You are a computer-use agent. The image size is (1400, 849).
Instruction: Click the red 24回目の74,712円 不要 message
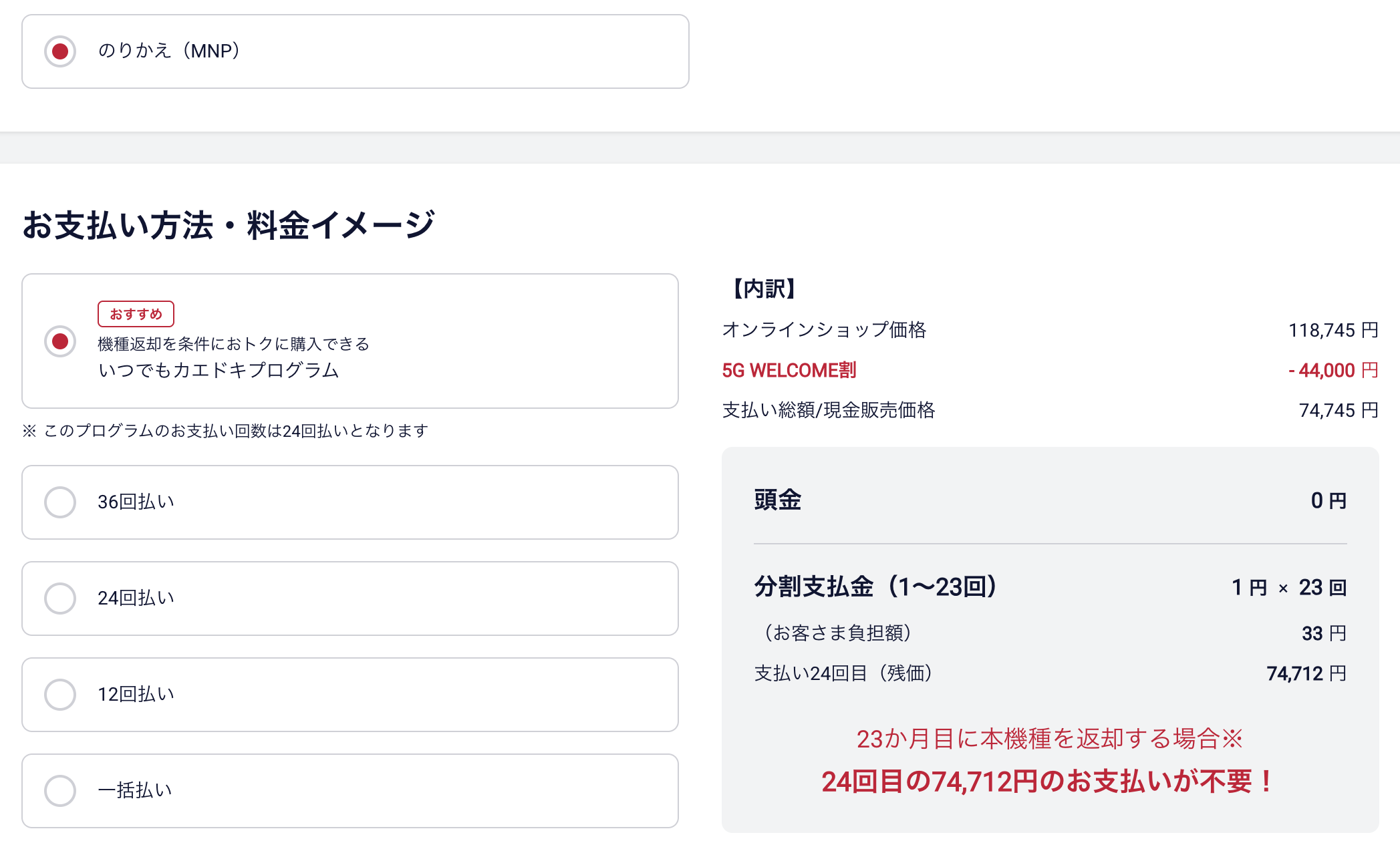coord(1049,782)
